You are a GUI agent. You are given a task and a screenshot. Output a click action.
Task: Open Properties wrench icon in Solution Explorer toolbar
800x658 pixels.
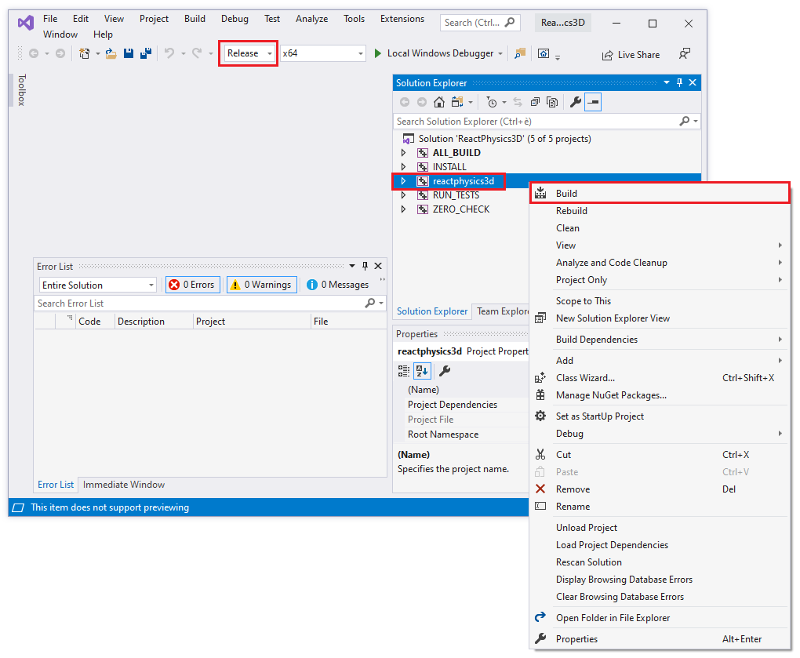tap(575, 102)
